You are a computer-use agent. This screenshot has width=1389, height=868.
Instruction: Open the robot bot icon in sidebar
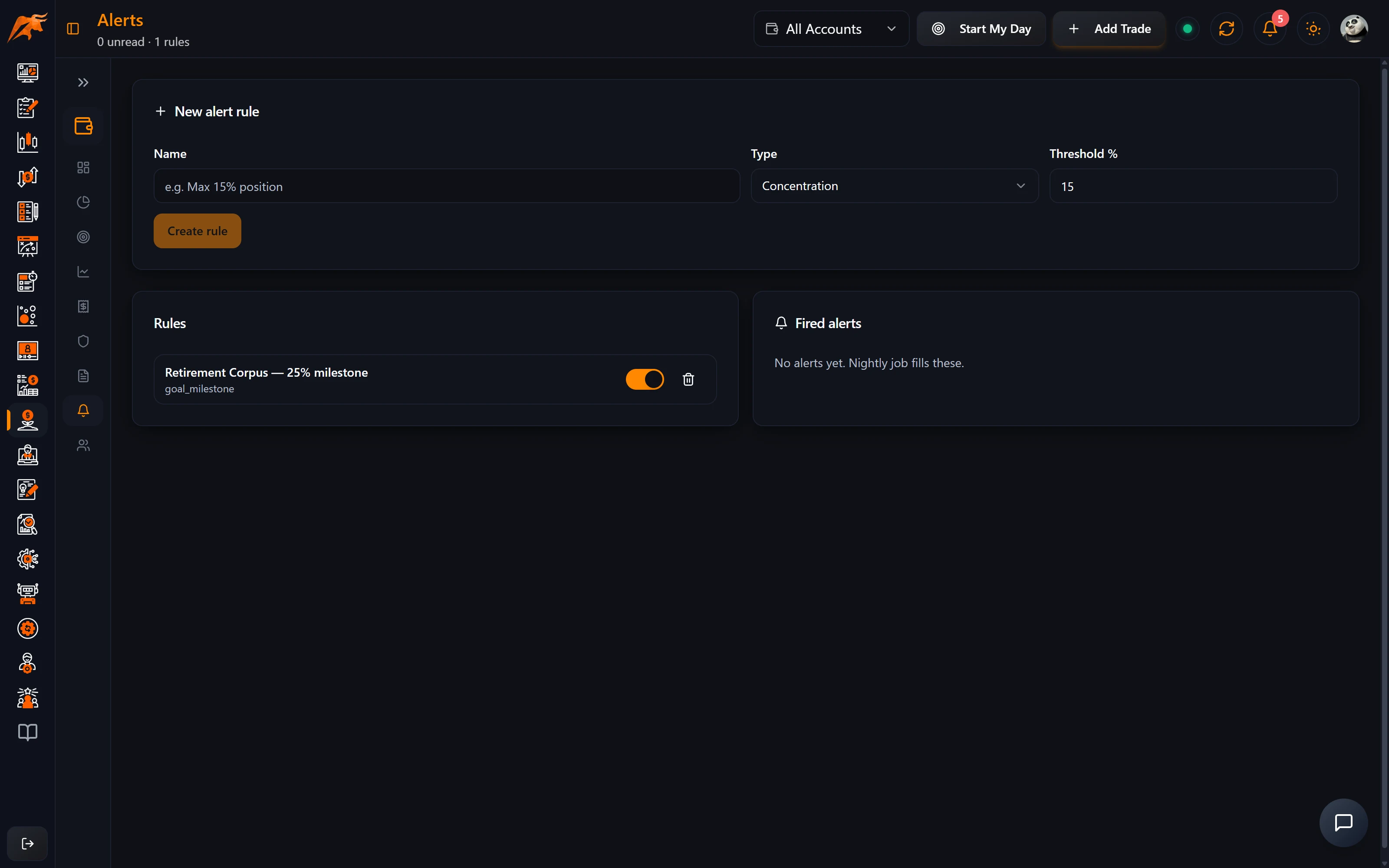coord(27,594)
